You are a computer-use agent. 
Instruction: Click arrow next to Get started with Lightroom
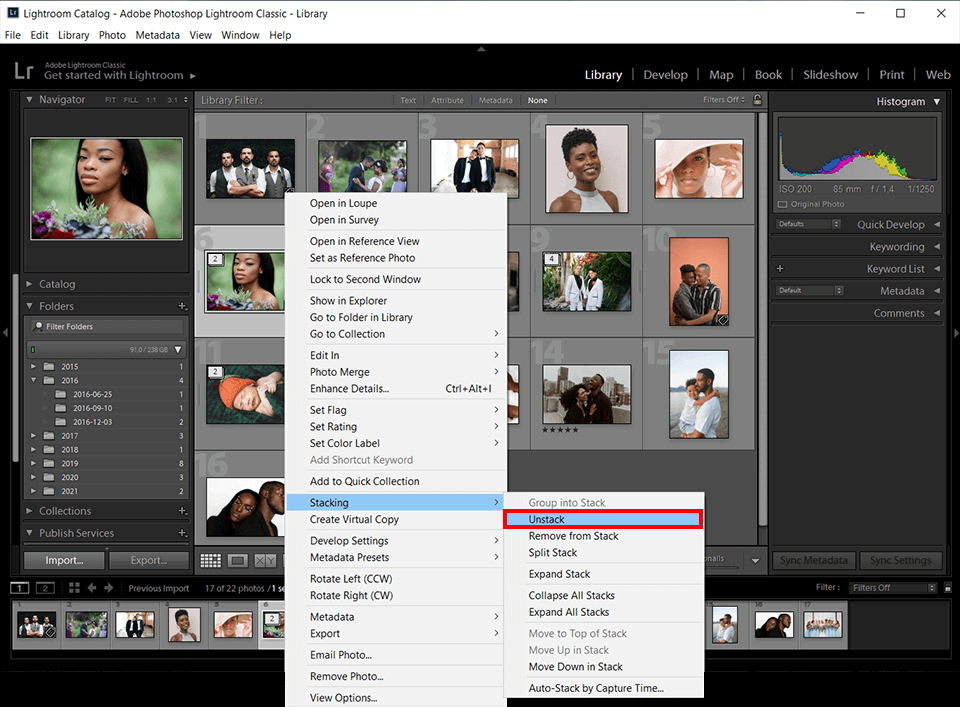[x=192, y=76]
